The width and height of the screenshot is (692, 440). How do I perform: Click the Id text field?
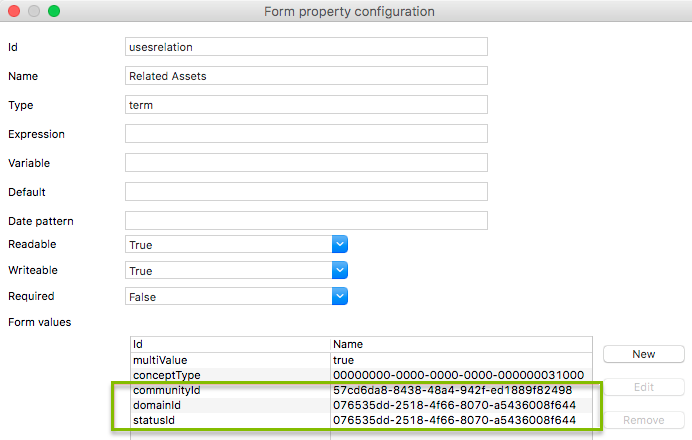pos(305,47)
